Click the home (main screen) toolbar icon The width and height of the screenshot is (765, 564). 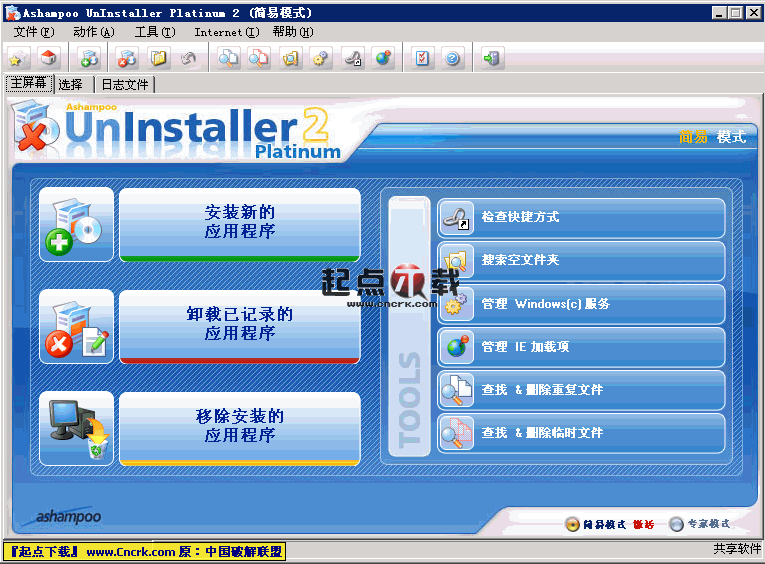tap(48, 59)
